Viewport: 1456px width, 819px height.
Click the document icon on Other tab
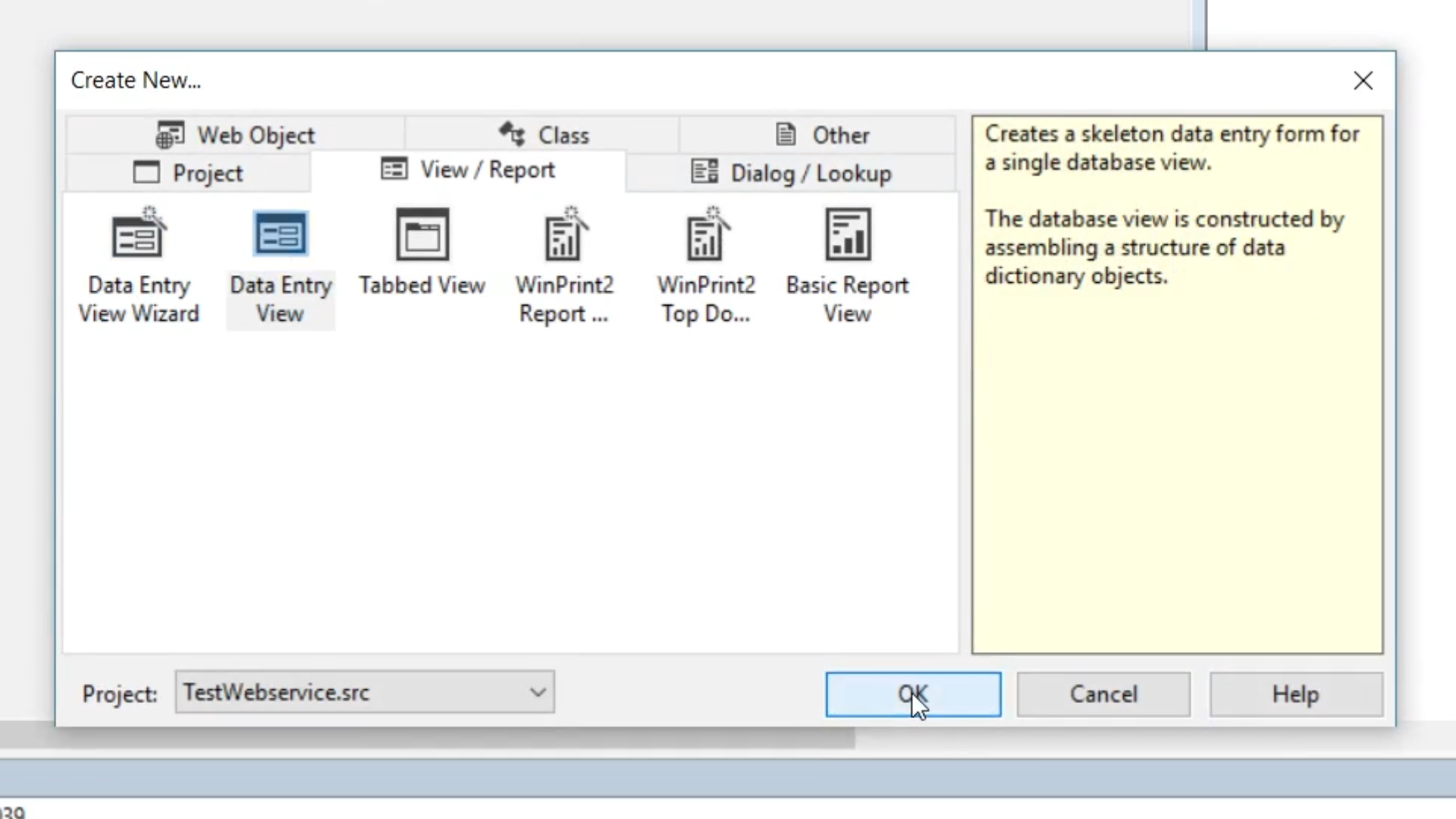click(786, 134)
